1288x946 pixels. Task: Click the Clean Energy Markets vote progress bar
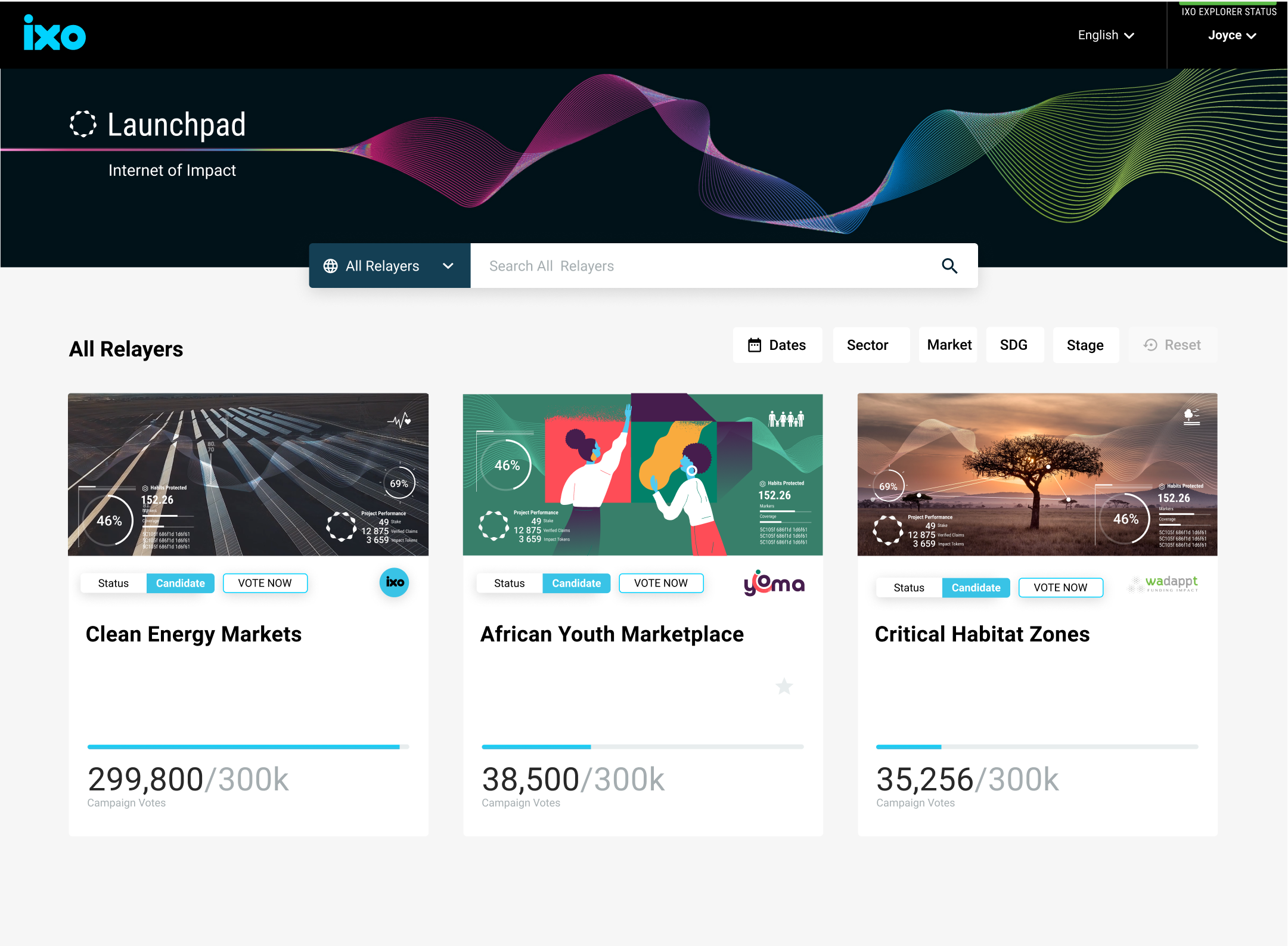point(248,747)
